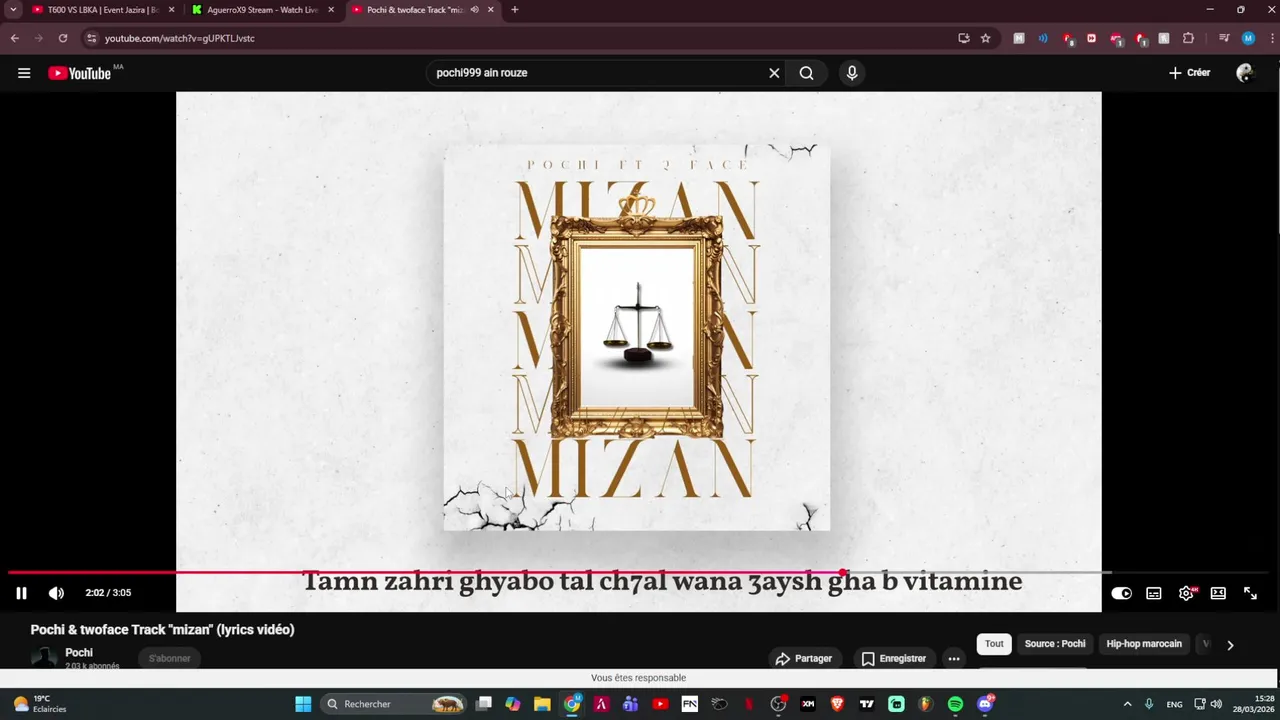The width and height of the screenshot is (1280, 720).
Task: Close the AguerroX9 Stream tab
Action: pos(331,10)
